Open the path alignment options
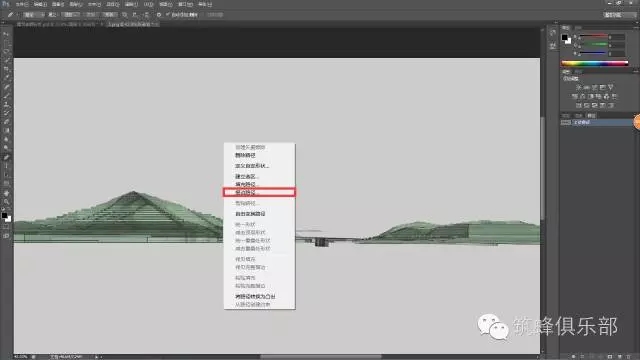640x360 pixels. [x=134, y=15]
